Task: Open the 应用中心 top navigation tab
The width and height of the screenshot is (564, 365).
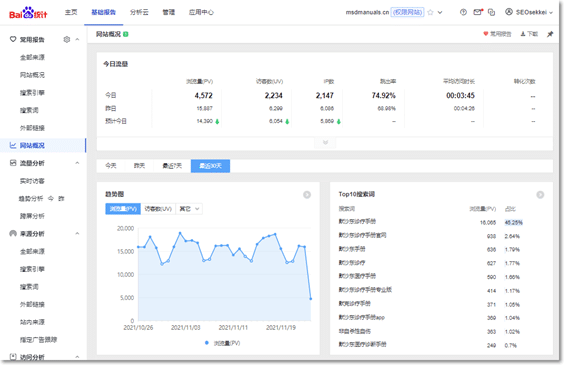Action: point(201,12)
